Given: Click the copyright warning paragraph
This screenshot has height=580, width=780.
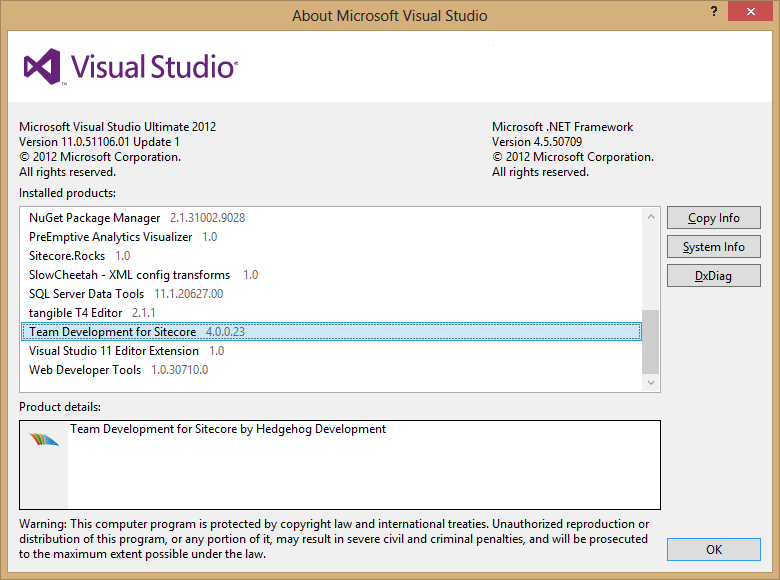Looking at the screenshot, I should click(334, 539).
